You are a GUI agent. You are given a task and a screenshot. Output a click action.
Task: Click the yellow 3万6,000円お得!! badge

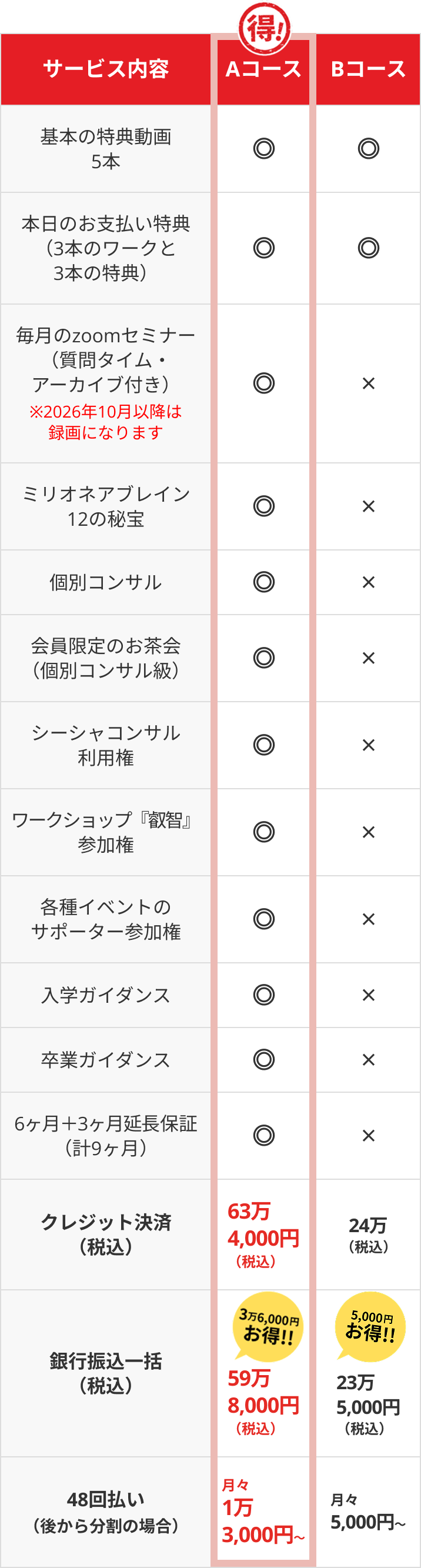pyautogui.click(x=268, y=1326)
